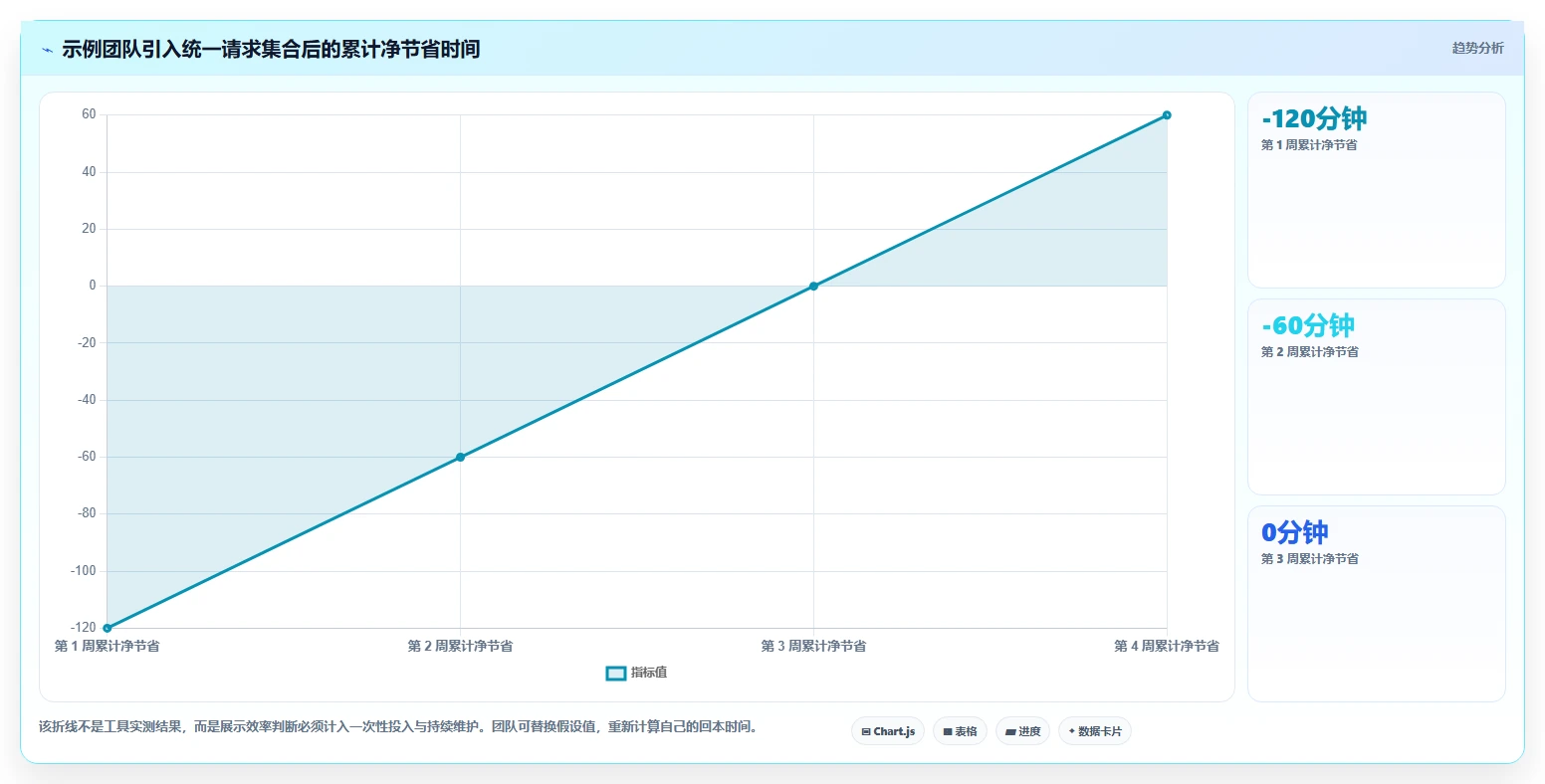
Task: Click the y-axis value -120
Action: pos(84,628)
